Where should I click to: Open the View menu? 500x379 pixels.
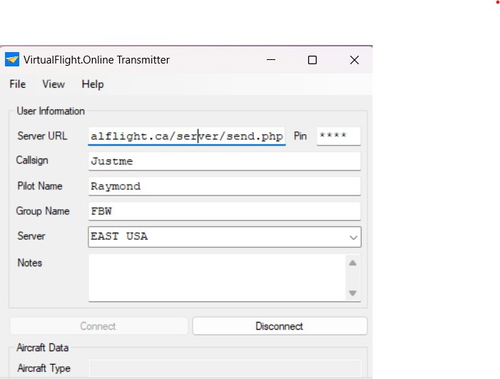(53, 84)
